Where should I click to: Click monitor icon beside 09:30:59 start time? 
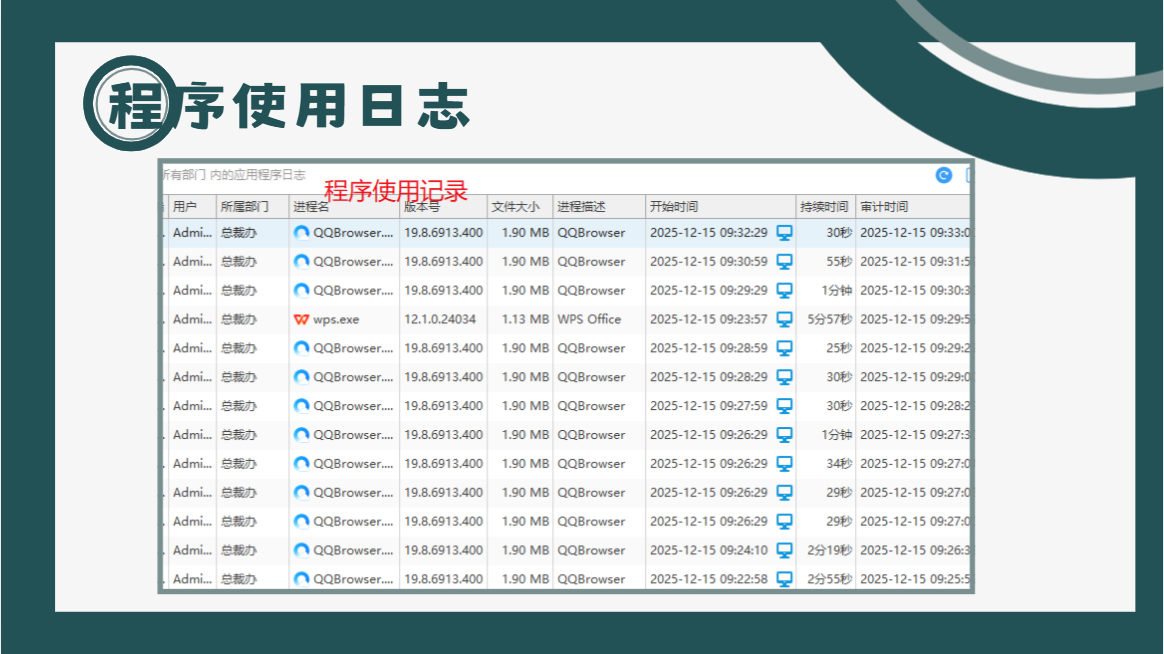(x=784, y=261)
